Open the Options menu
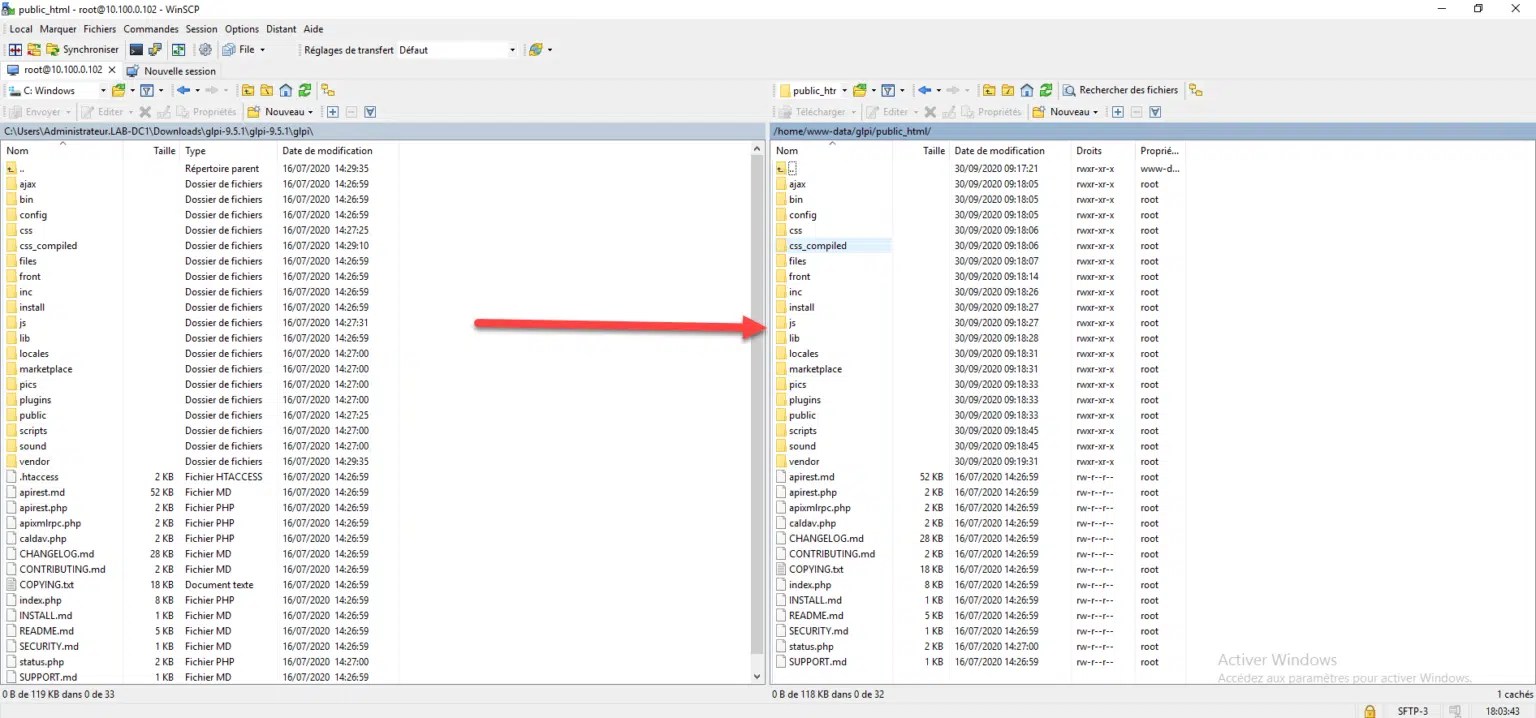Image resolution: width=1536 pixels, height=718 pixels. click(x=242, y=29)
